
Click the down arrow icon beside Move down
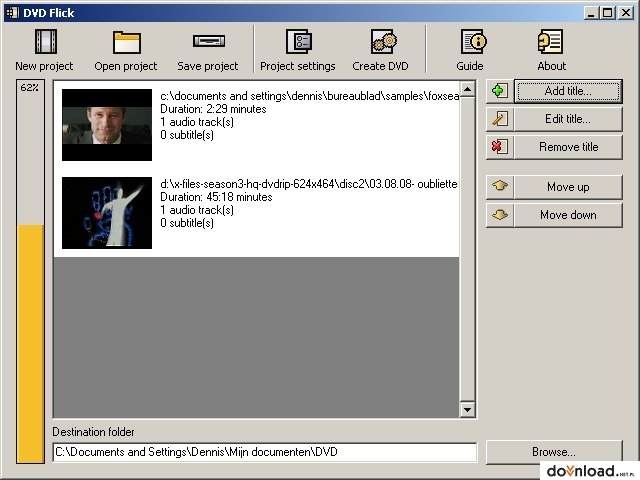click(500, 214)
